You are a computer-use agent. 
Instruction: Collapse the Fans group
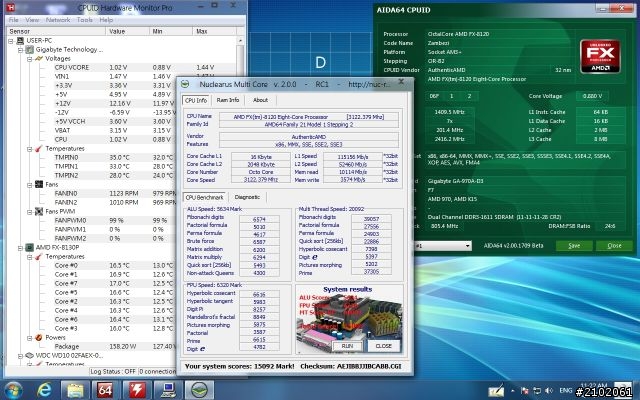[x=29, y=185]
